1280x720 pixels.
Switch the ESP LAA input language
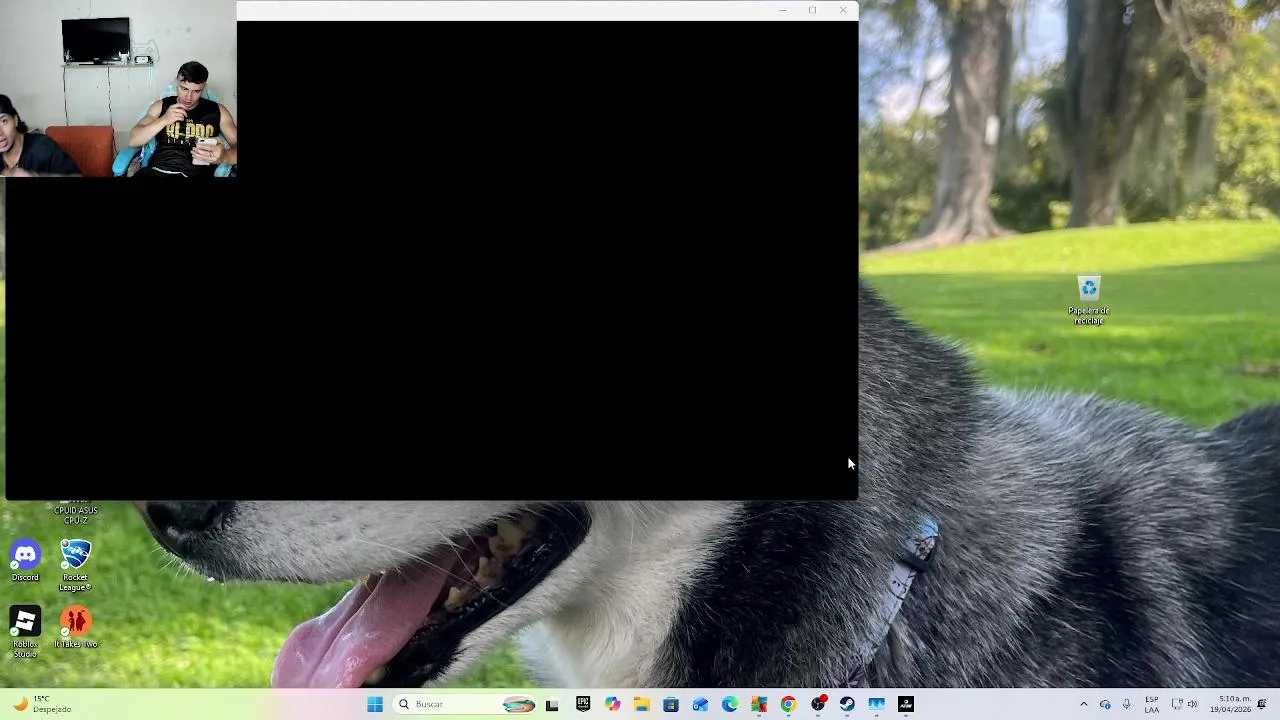coord(1152,704)
